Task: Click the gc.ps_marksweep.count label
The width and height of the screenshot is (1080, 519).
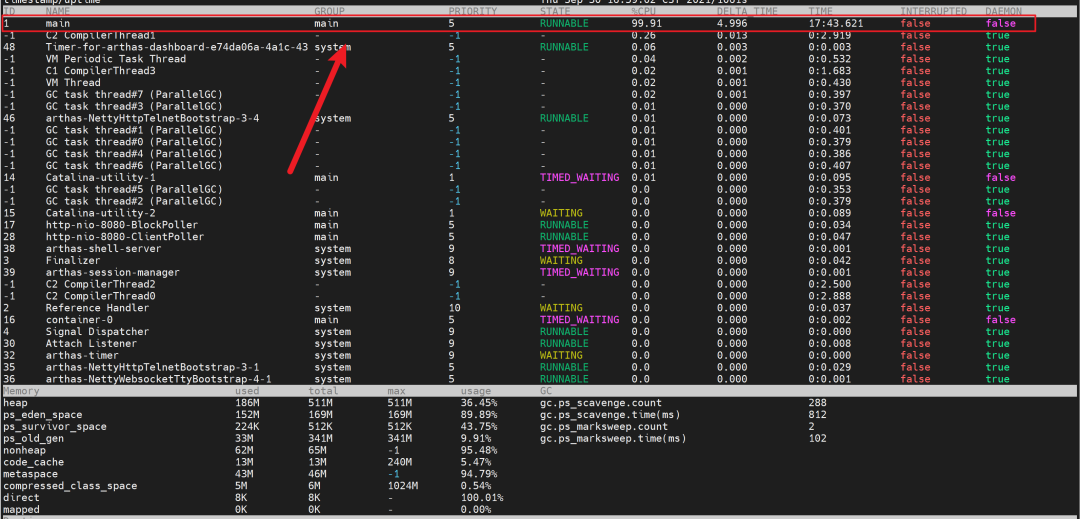Action: coord(603,427)
